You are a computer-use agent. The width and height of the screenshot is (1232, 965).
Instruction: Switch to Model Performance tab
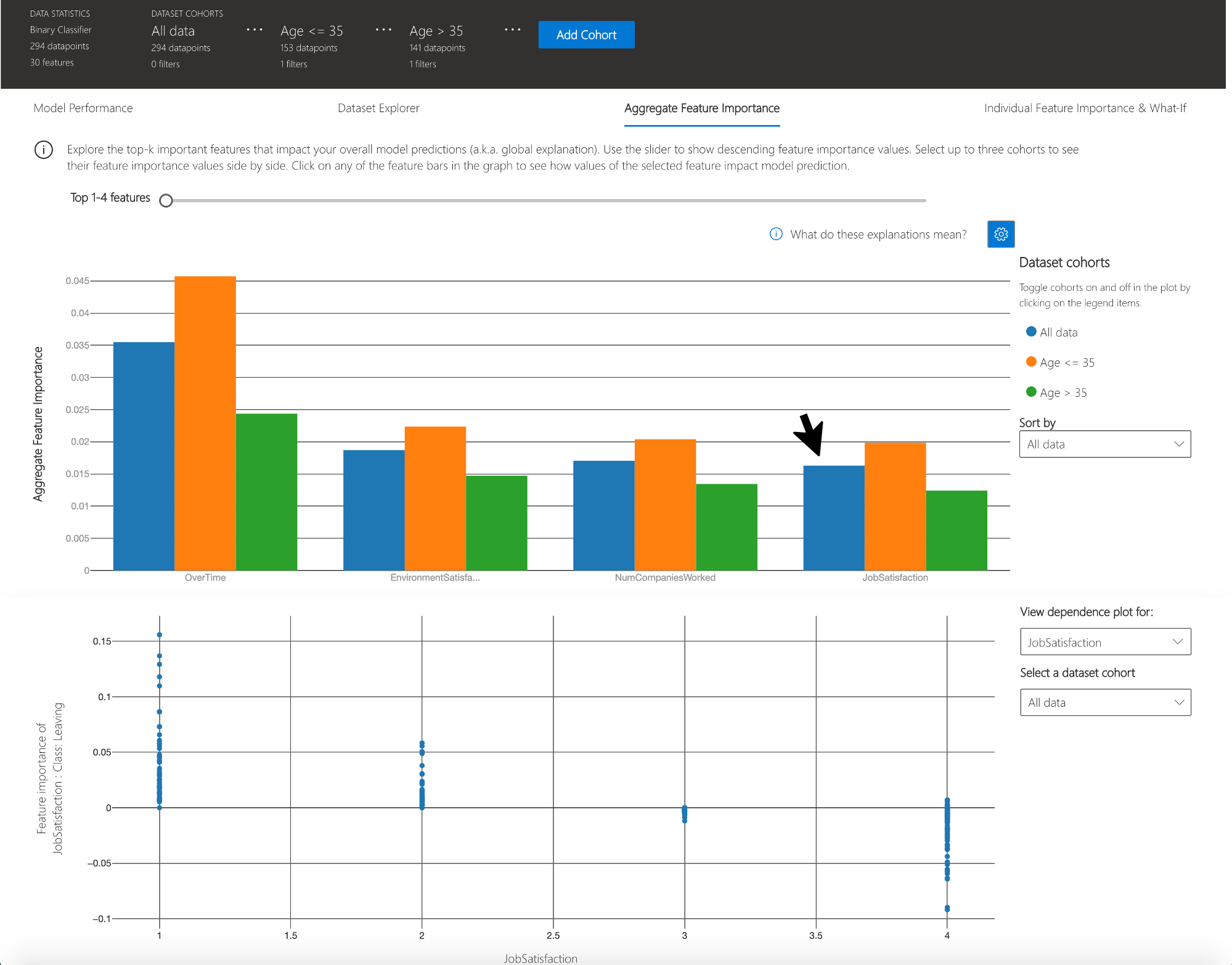83,108
